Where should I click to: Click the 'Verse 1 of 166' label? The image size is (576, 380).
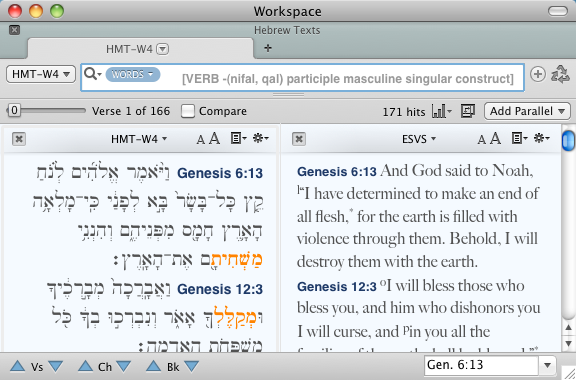[x=131, y=111]
